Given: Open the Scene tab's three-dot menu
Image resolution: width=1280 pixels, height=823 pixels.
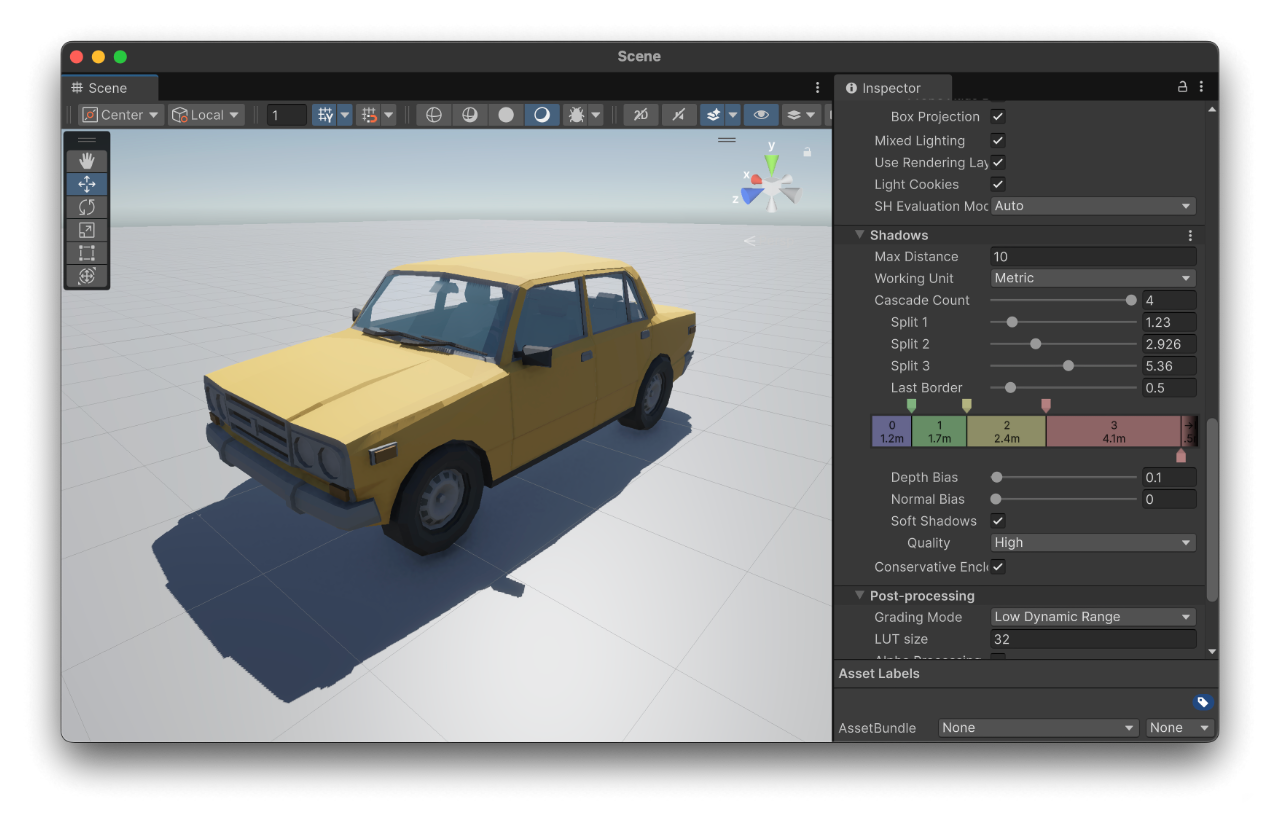Looking at the screenshot, I should pos(817,88).
